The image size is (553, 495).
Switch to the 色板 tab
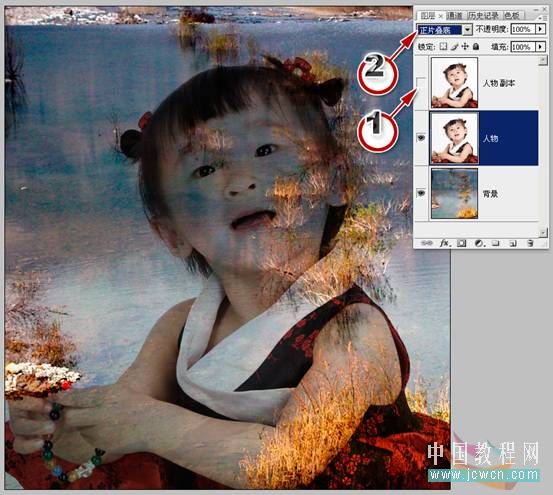tap(512, 16)
